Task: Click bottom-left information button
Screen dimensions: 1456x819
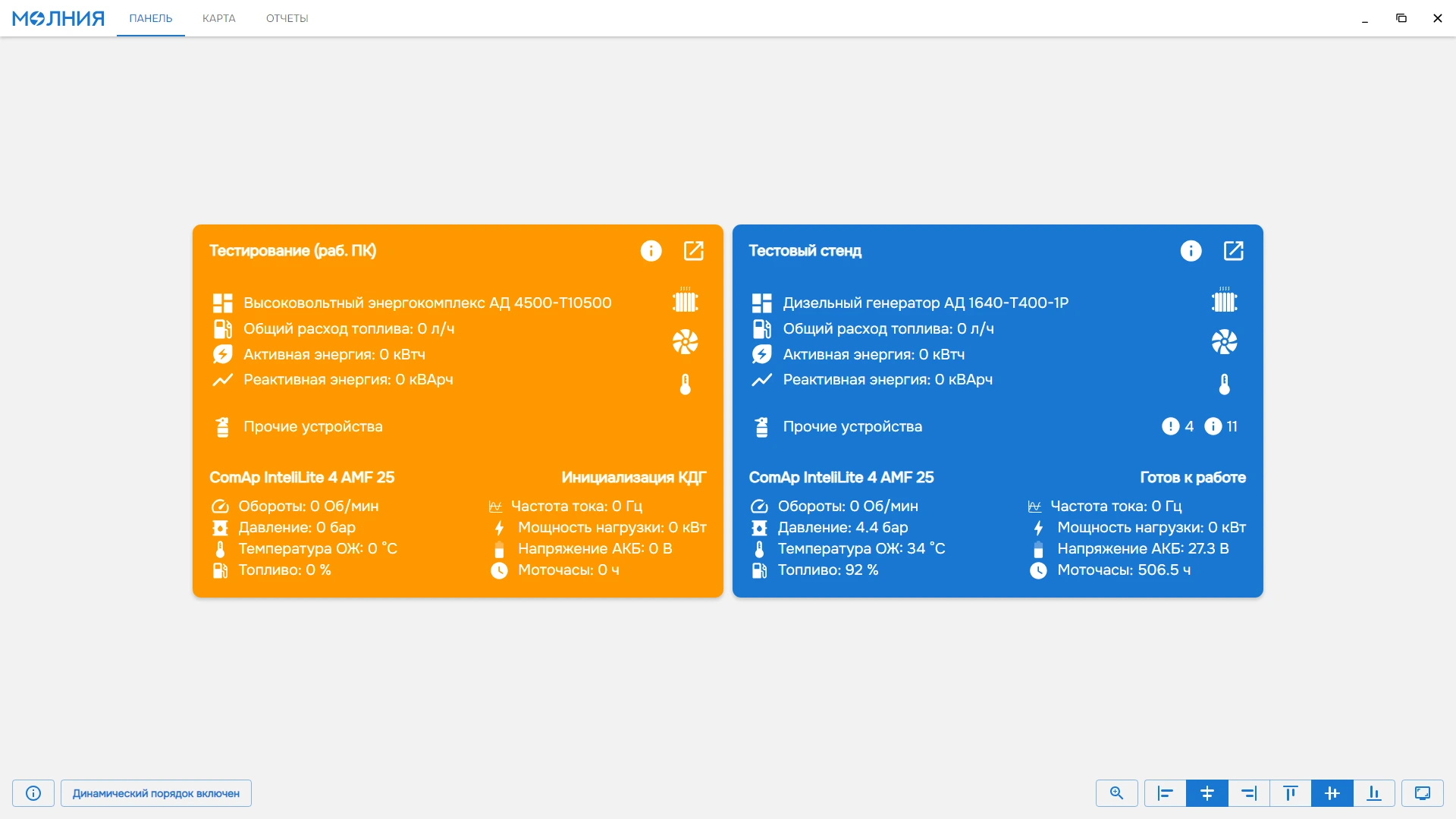Action: [33, 793]
